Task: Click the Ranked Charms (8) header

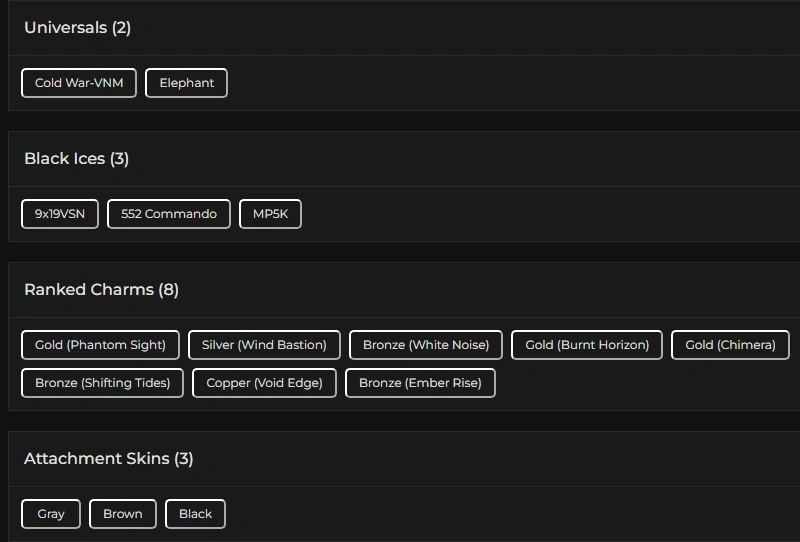Action: pyautogui.click(x=101, y=290)
